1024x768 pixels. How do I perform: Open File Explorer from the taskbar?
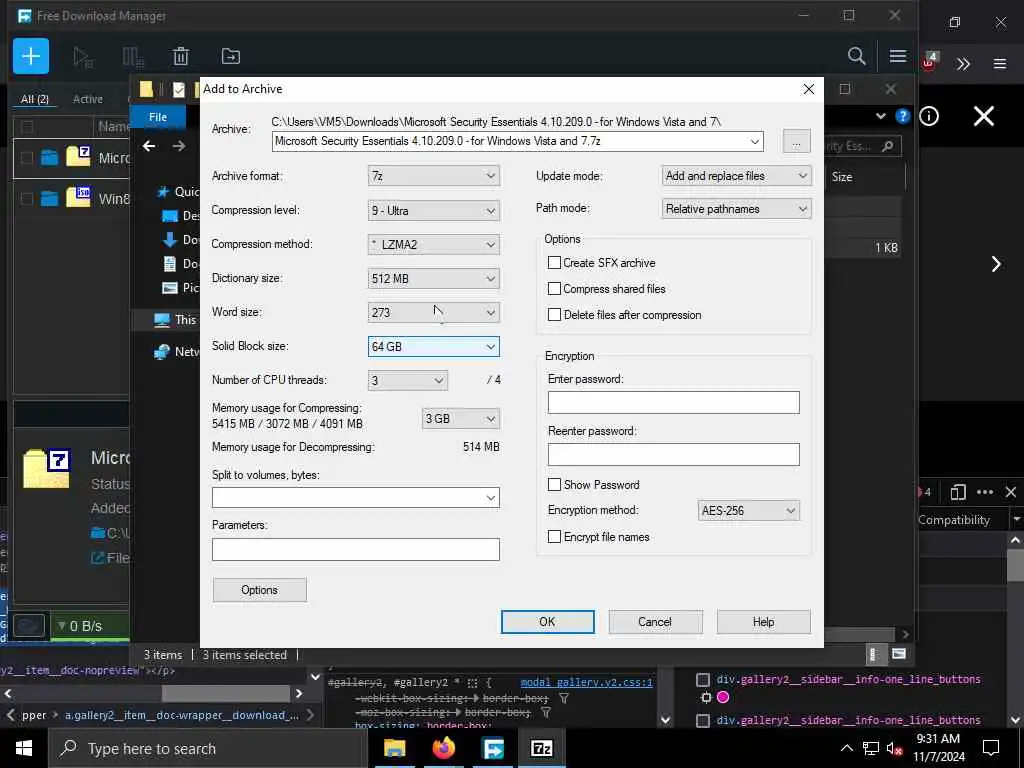coord(394,748)
